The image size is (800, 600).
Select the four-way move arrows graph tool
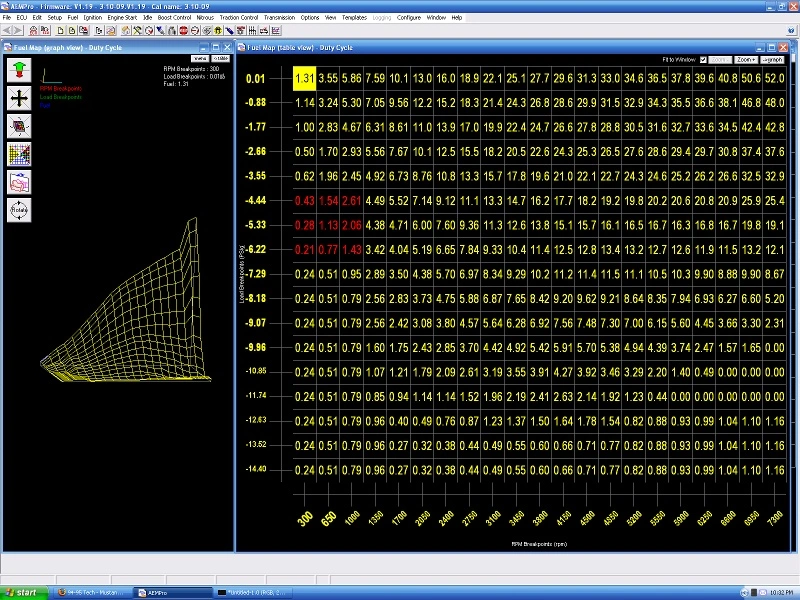[19, 98]
